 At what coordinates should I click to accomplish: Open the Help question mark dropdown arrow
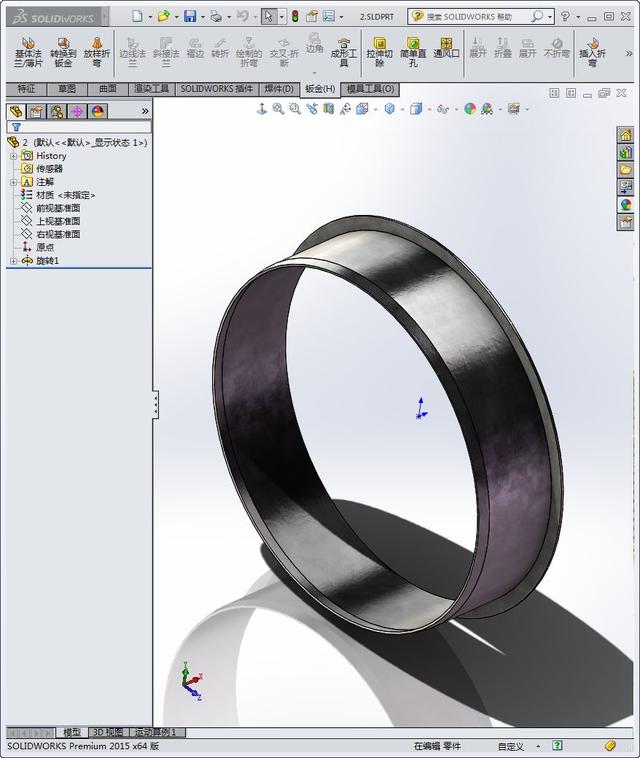point(578,17)
